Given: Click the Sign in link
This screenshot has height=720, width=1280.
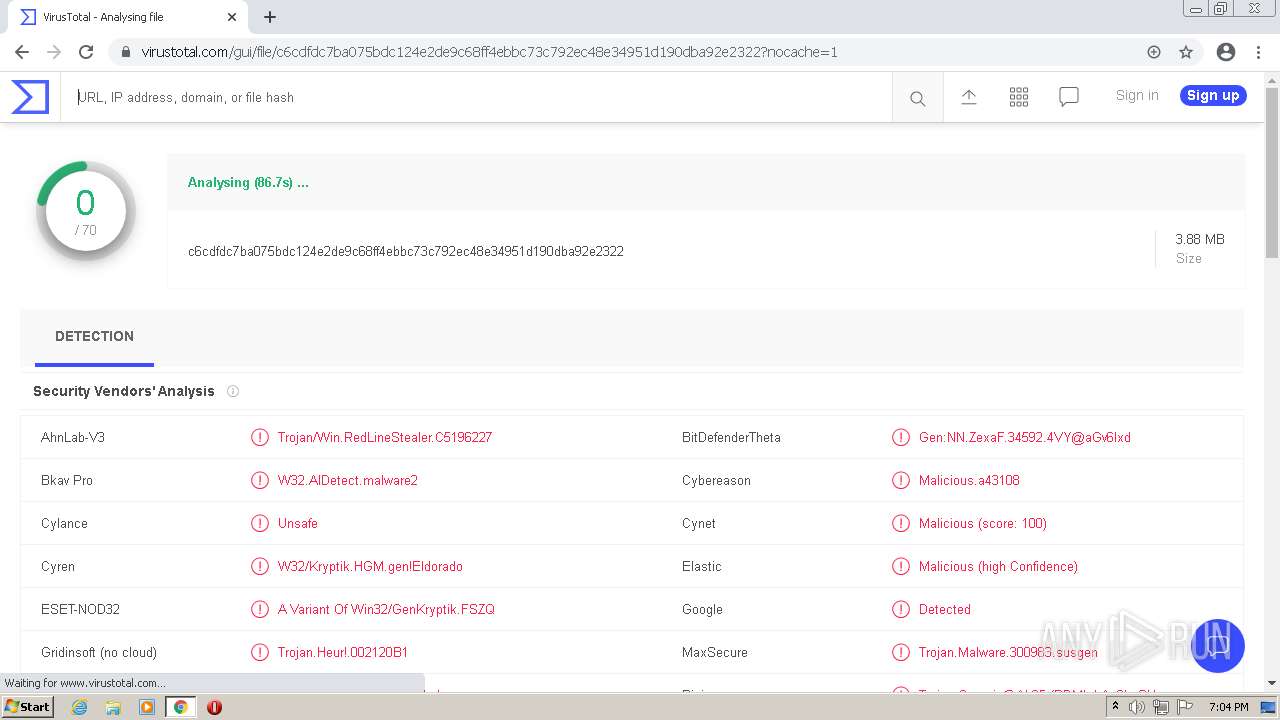Looking at the screenshot, I should click(1137, 96).
